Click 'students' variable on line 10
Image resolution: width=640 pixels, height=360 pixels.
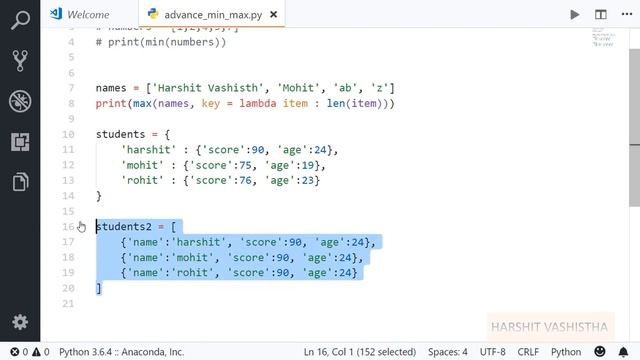coord(120,134)
